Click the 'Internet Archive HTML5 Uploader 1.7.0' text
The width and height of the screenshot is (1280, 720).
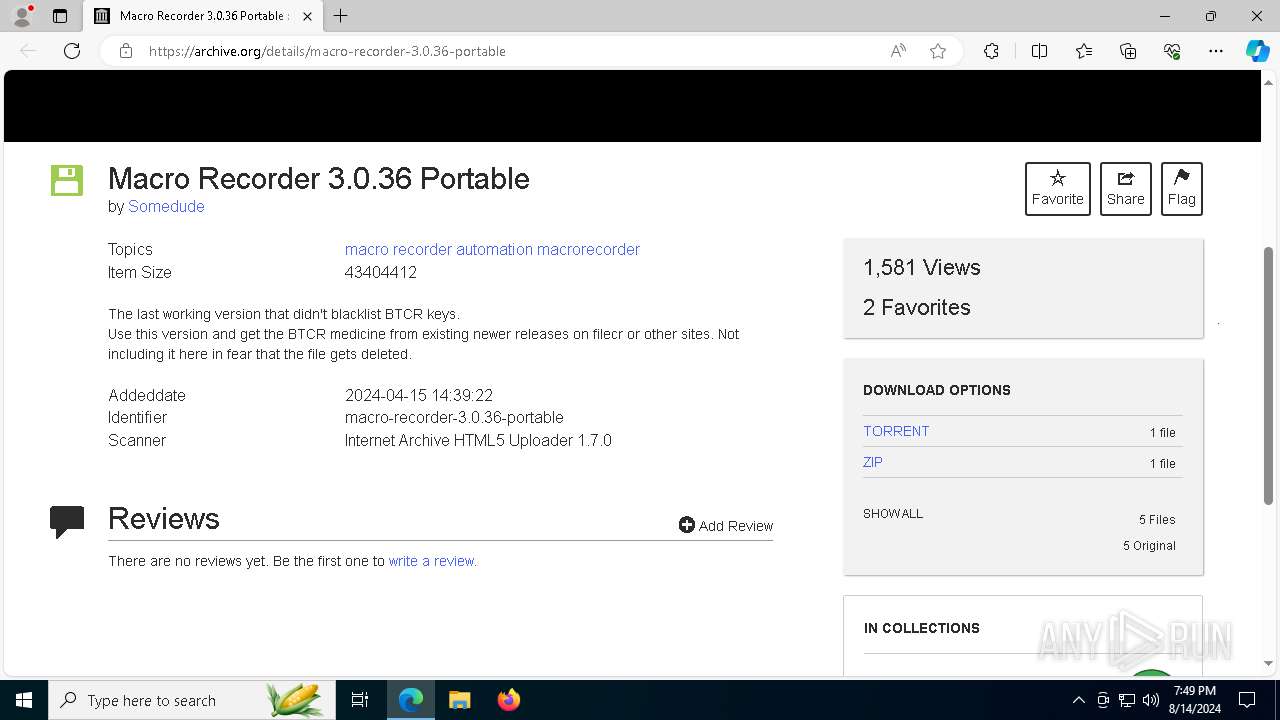click(x=478, y=440)
